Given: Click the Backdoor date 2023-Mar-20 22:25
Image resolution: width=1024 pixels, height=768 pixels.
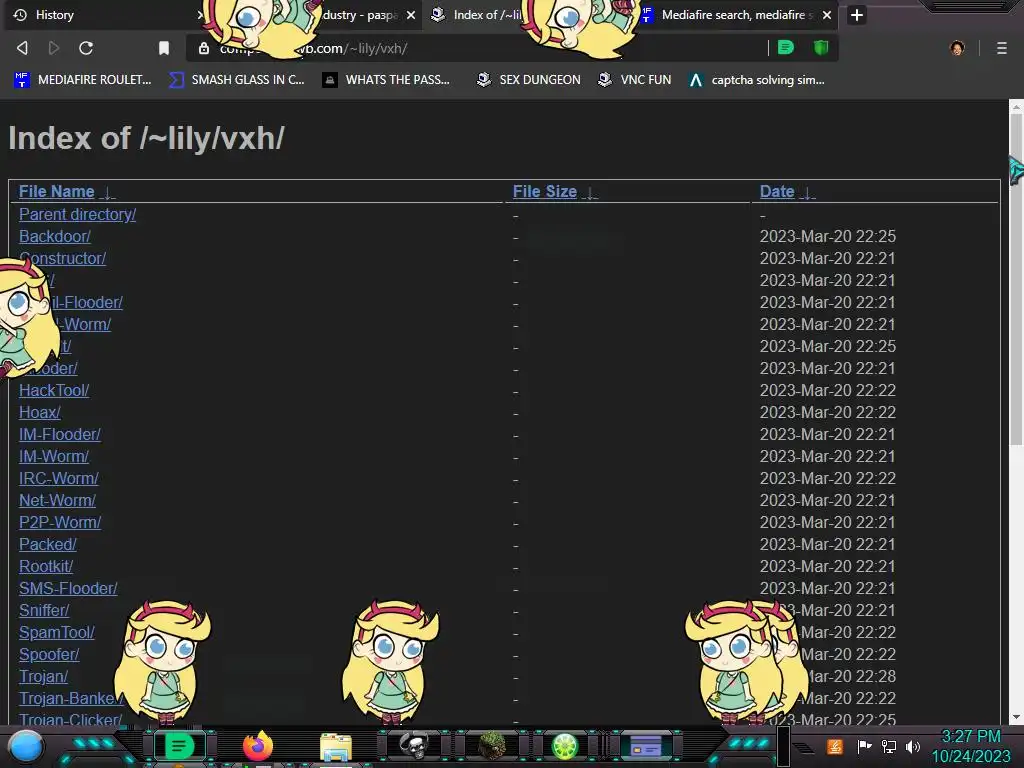Looking at the screenshot, I should tap(827, 236).
